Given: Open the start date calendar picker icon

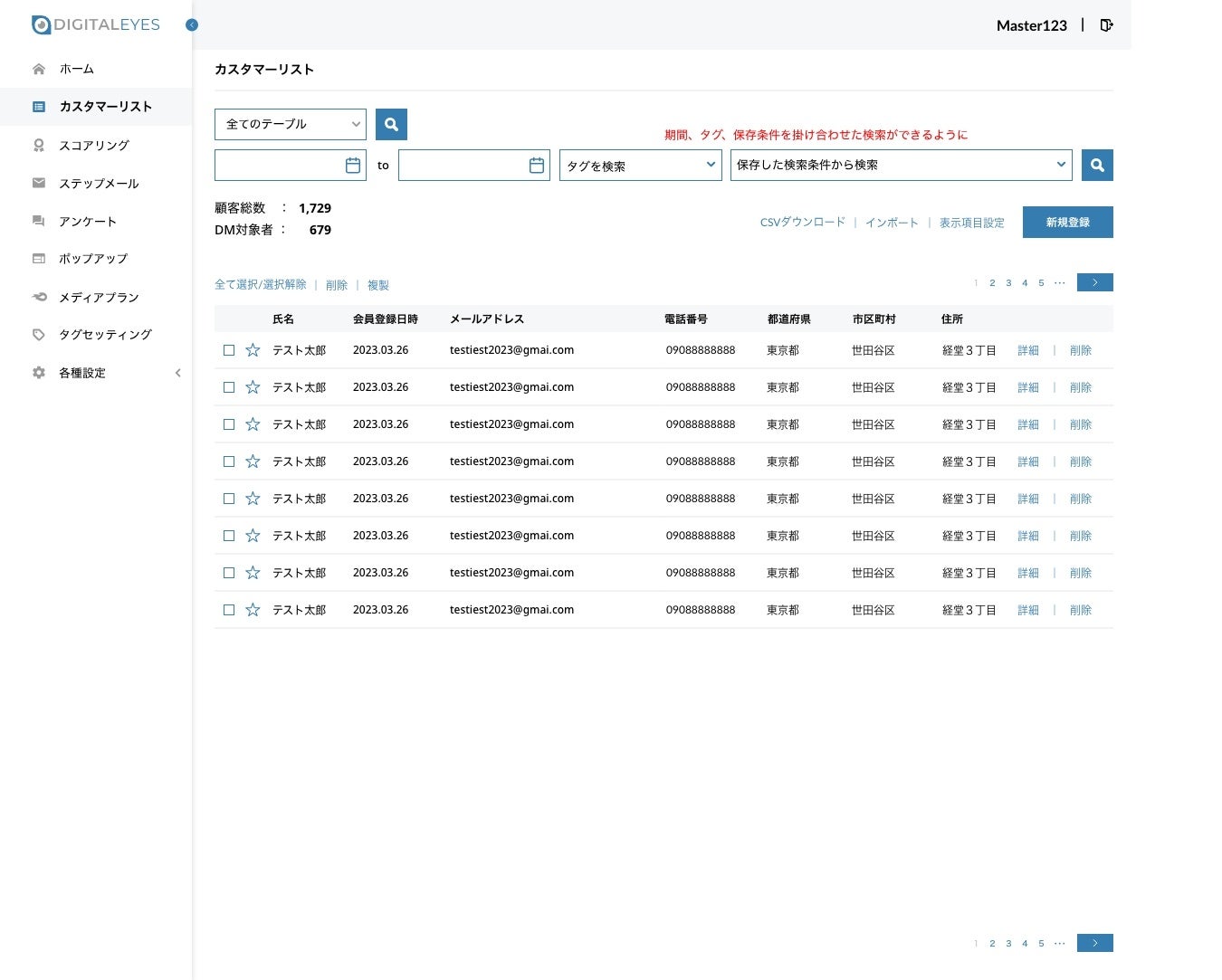Looking at the screenshot, I should pos(353,166).
